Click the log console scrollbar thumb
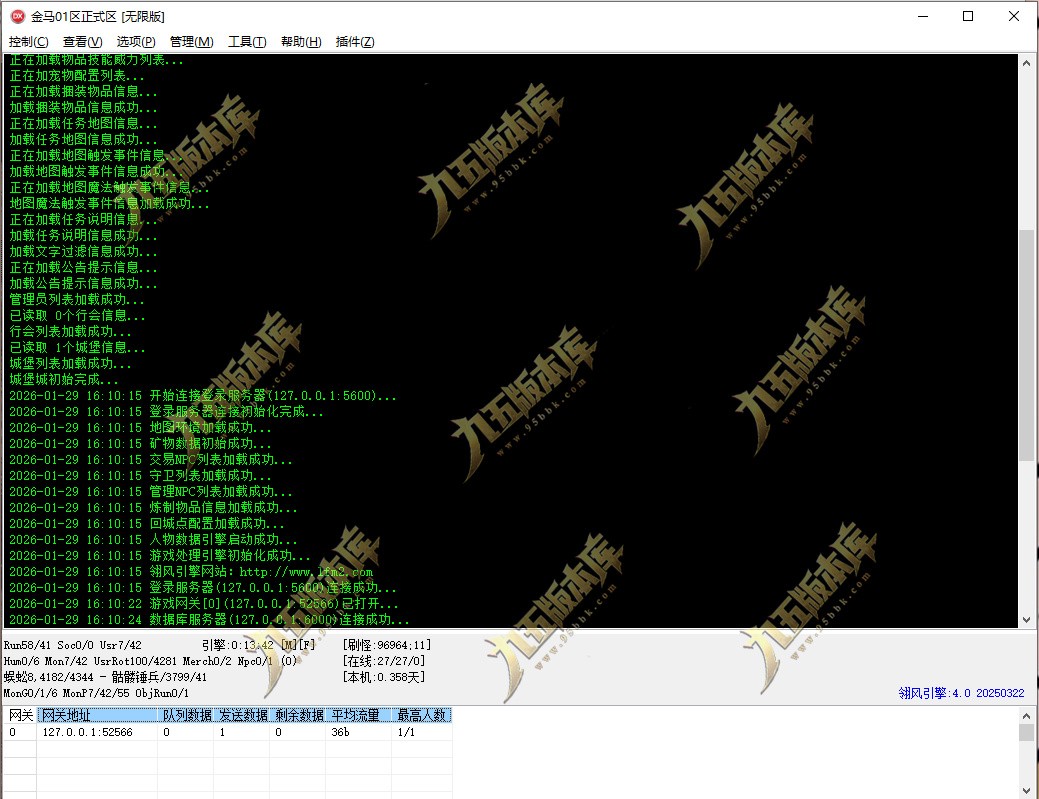This screenshot has width=1039, height=799. tap(1026, 345)
